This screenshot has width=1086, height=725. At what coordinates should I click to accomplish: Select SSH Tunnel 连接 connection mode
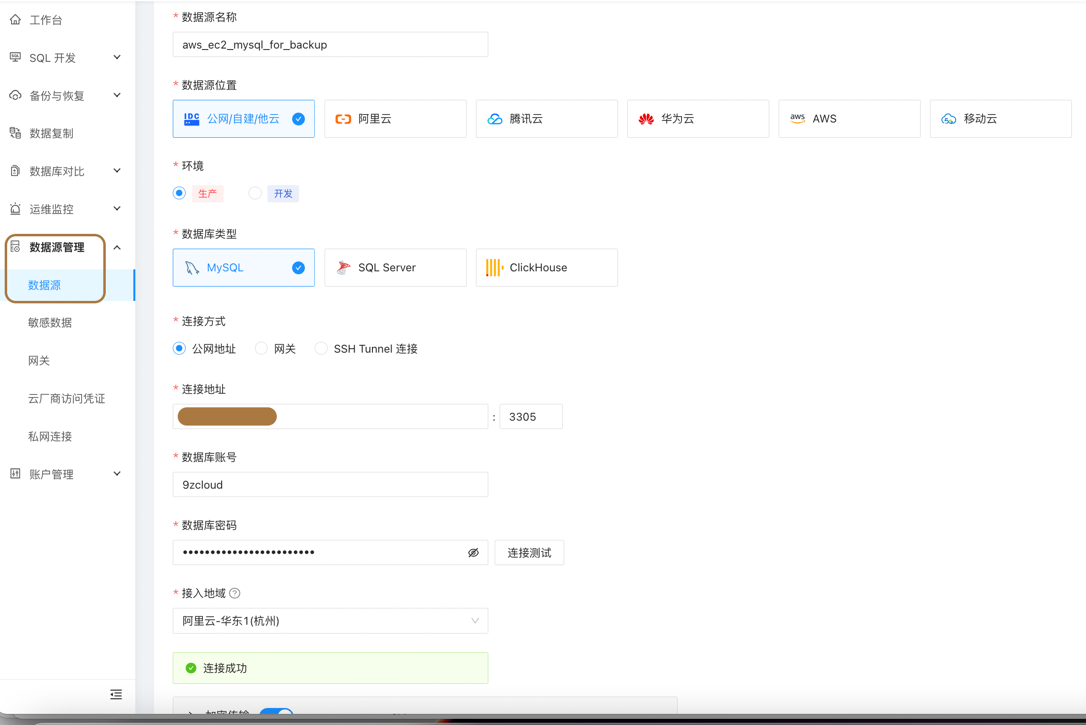pos(320,349)
